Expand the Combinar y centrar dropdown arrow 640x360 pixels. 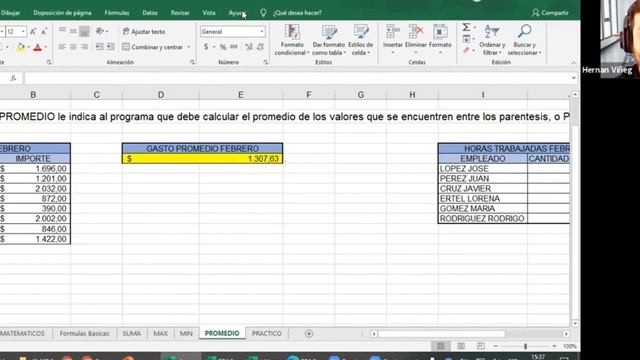(189, 47)
